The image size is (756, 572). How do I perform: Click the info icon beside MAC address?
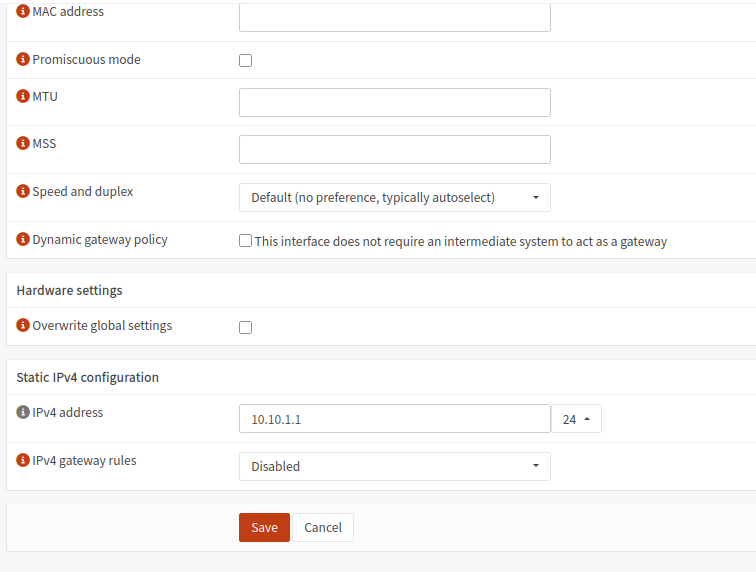coord(23,12)
